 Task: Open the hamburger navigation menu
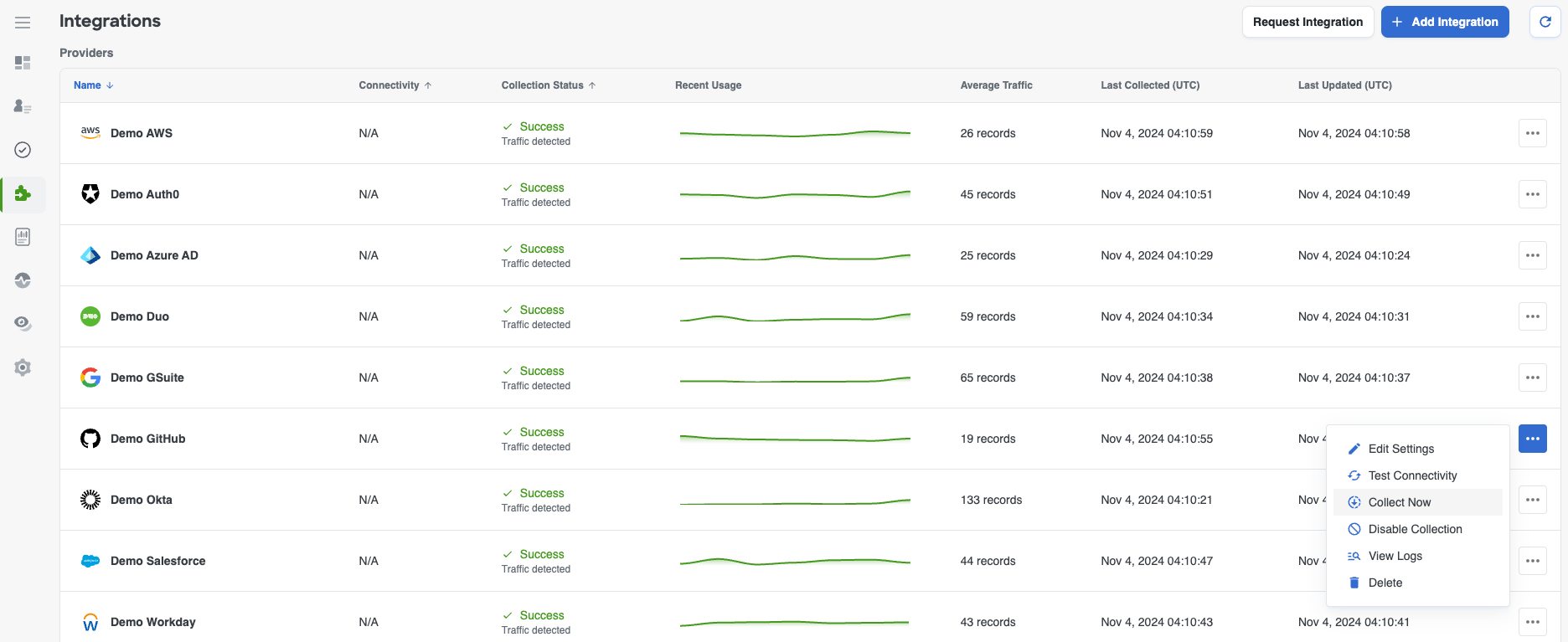pyautogui.click(x=23, y=23)
